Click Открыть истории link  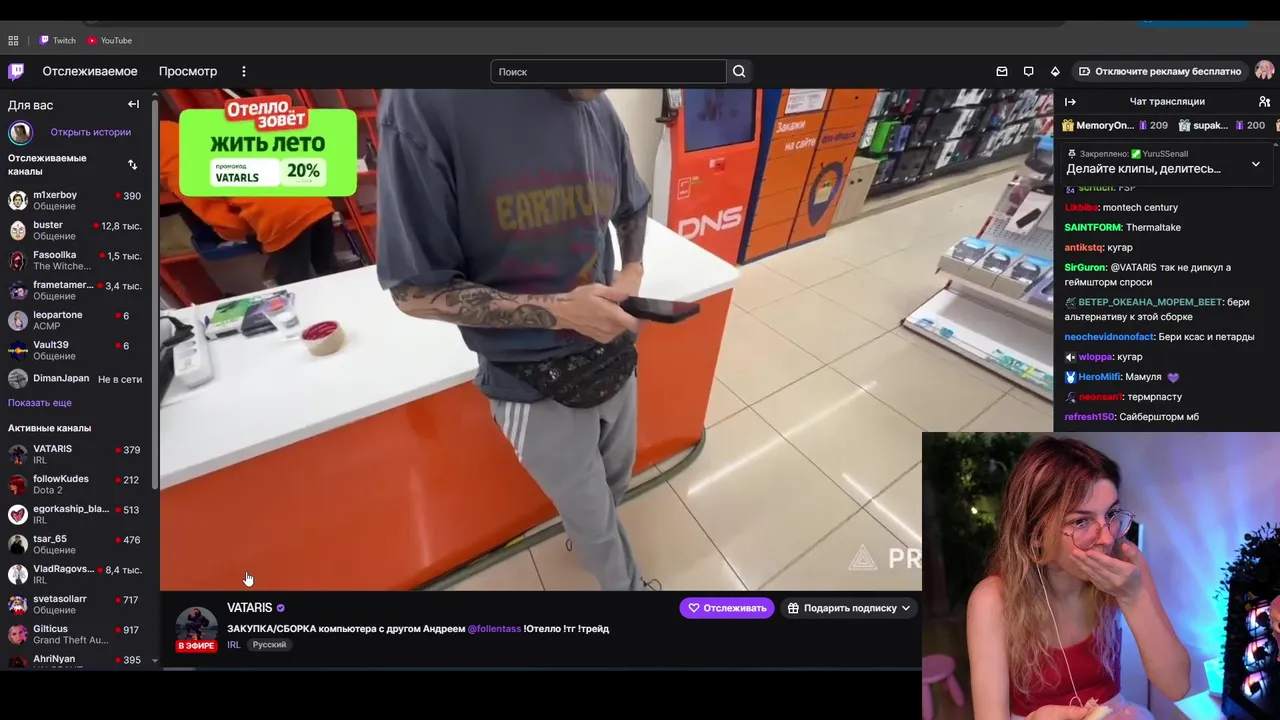(91, 132)
